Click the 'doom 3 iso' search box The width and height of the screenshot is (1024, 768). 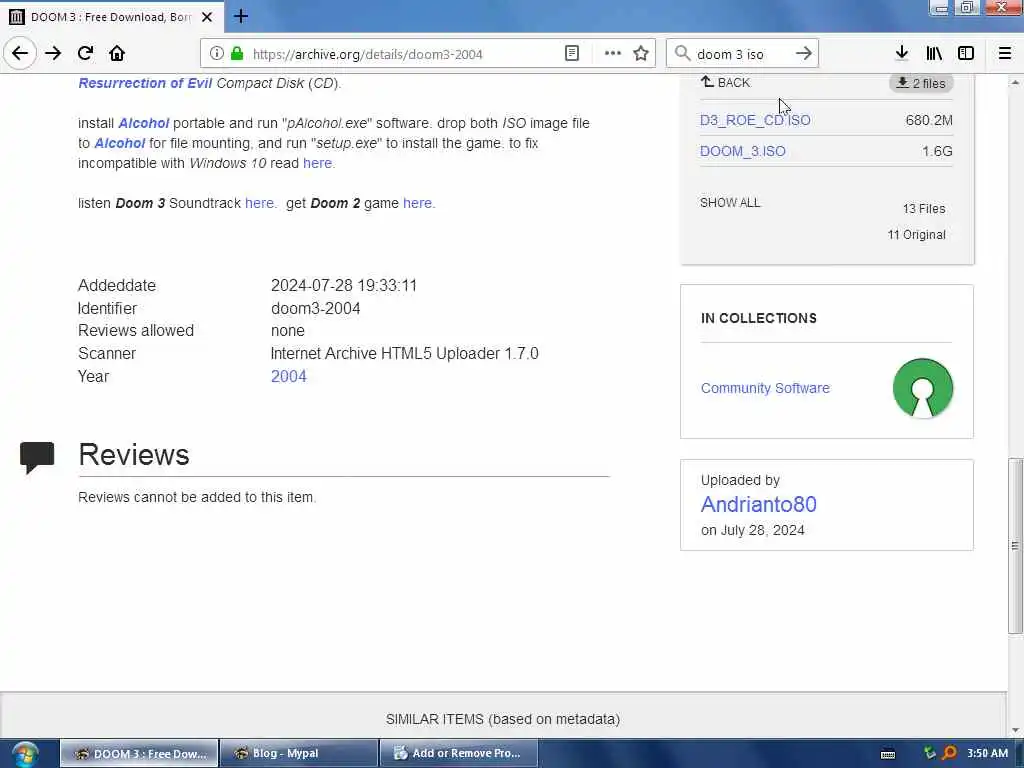pos(743,54)
